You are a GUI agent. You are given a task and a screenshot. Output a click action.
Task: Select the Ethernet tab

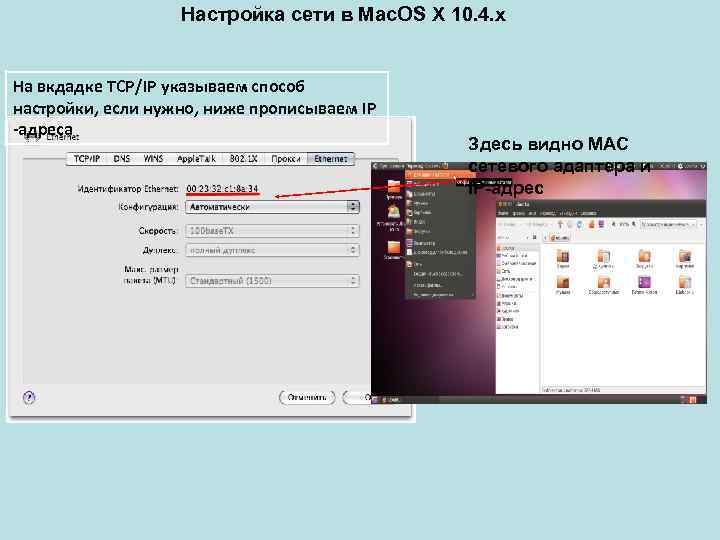(x=331, y=159)
